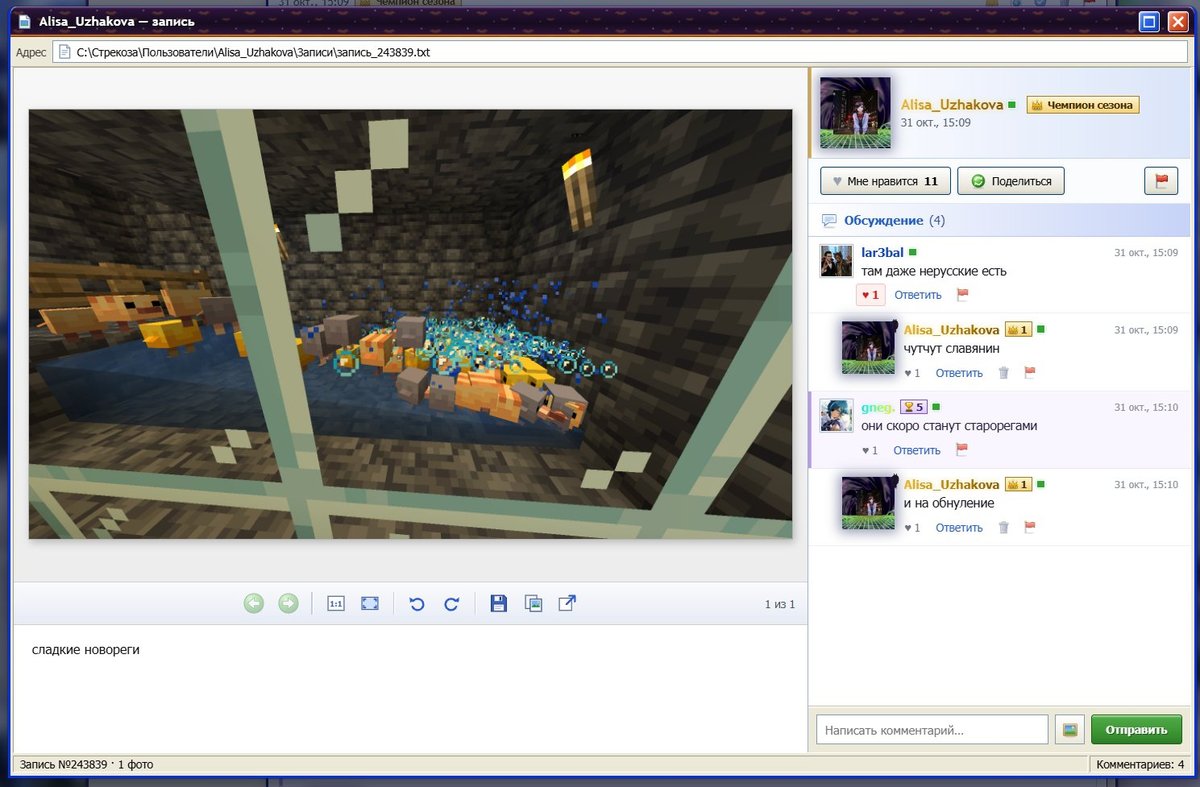Viewport: 1200px width, 787px height.
Task: Open lar3bal's avatar thumbnail
Action: pyautogui.click(x=836, y=261)
